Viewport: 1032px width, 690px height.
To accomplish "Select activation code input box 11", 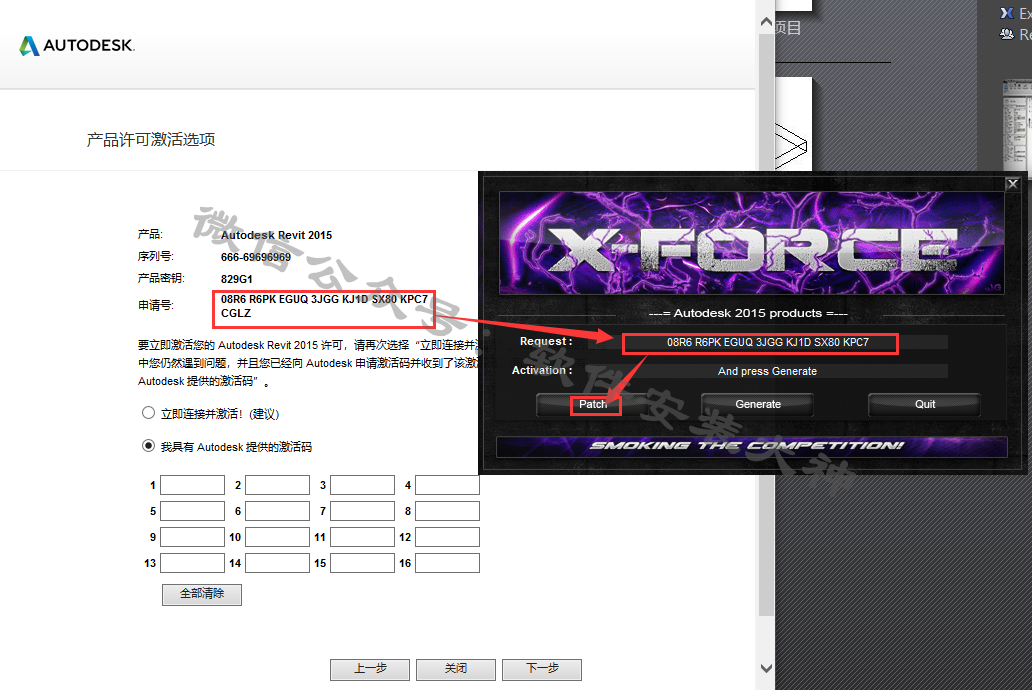I will 362,537.
